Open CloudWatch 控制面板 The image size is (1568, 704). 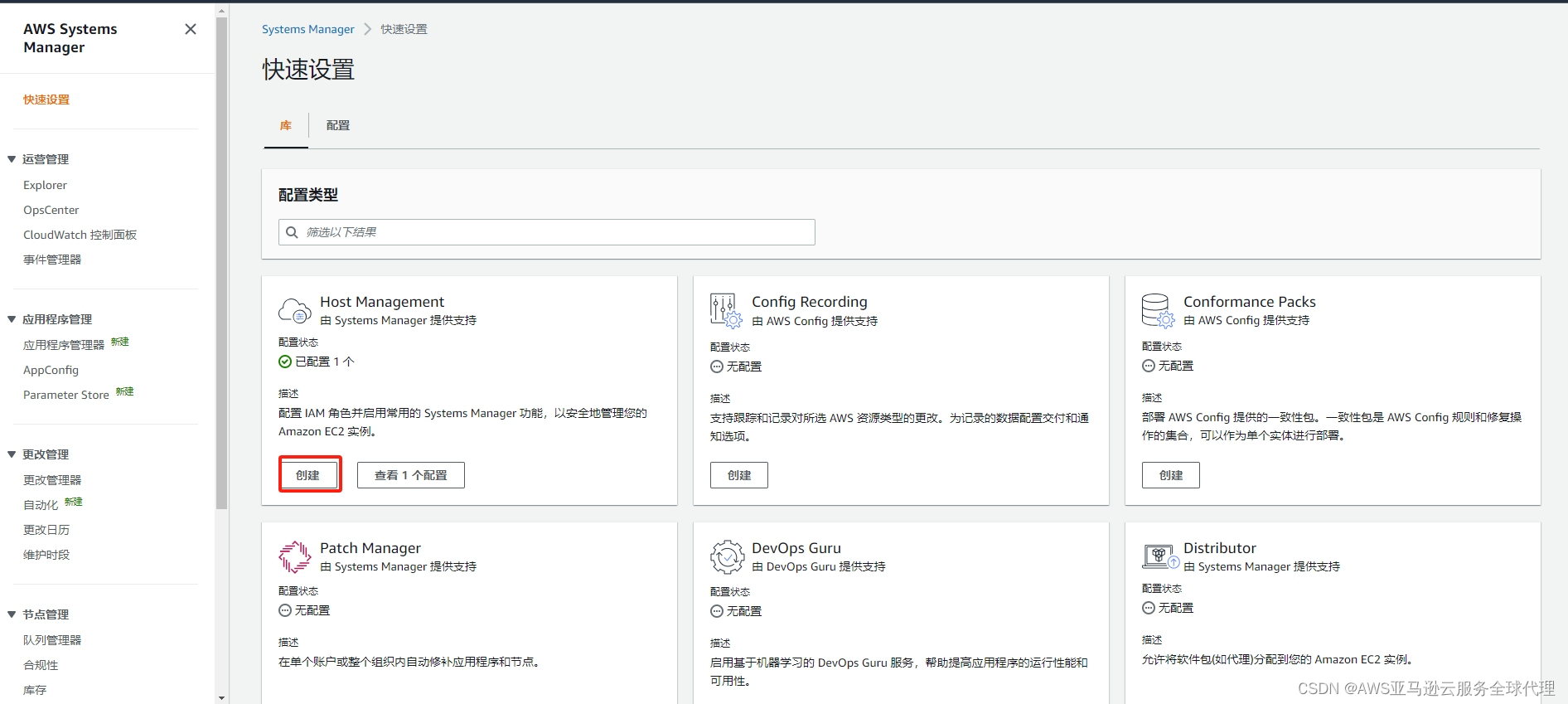pyautogui.click(x=80, y=235)
